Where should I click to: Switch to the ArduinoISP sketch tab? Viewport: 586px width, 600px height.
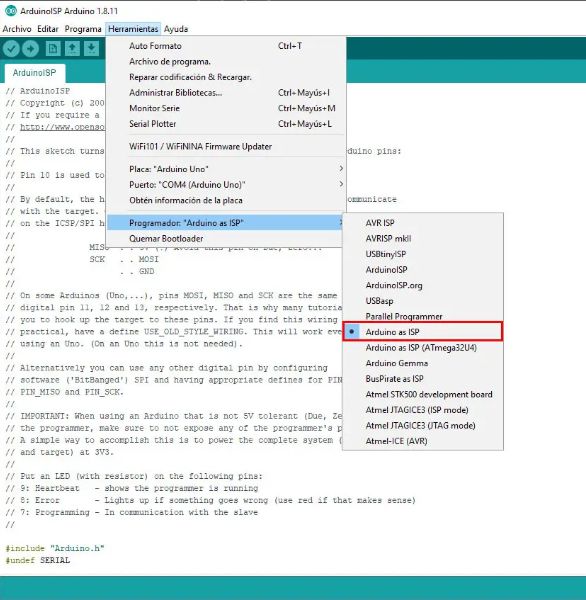point(34,73)
